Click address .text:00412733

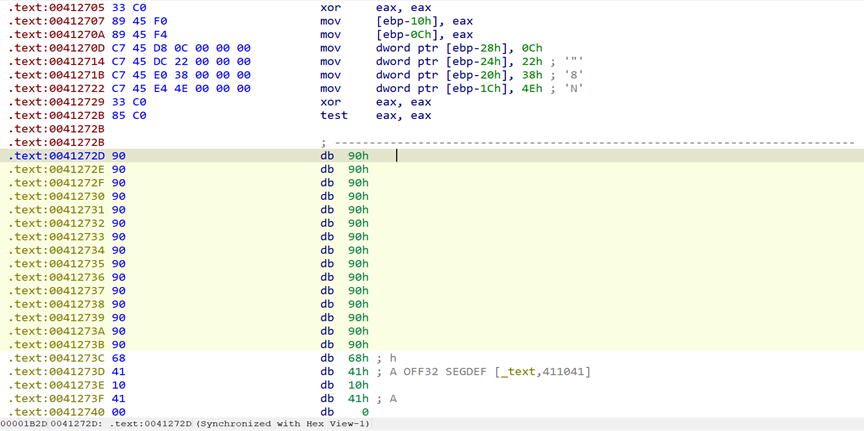coord(58,236)
